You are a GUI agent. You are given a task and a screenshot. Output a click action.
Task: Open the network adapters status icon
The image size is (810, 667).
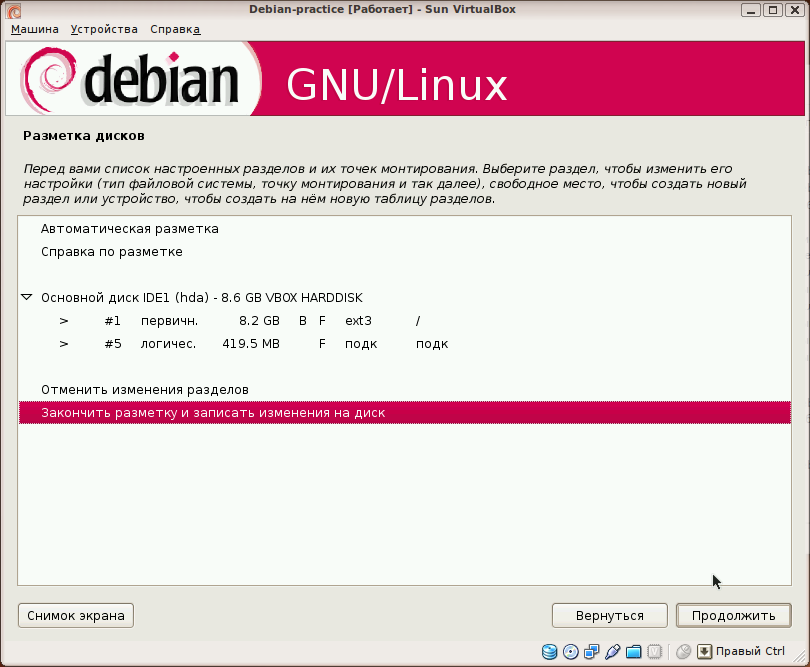coord(591,652)
